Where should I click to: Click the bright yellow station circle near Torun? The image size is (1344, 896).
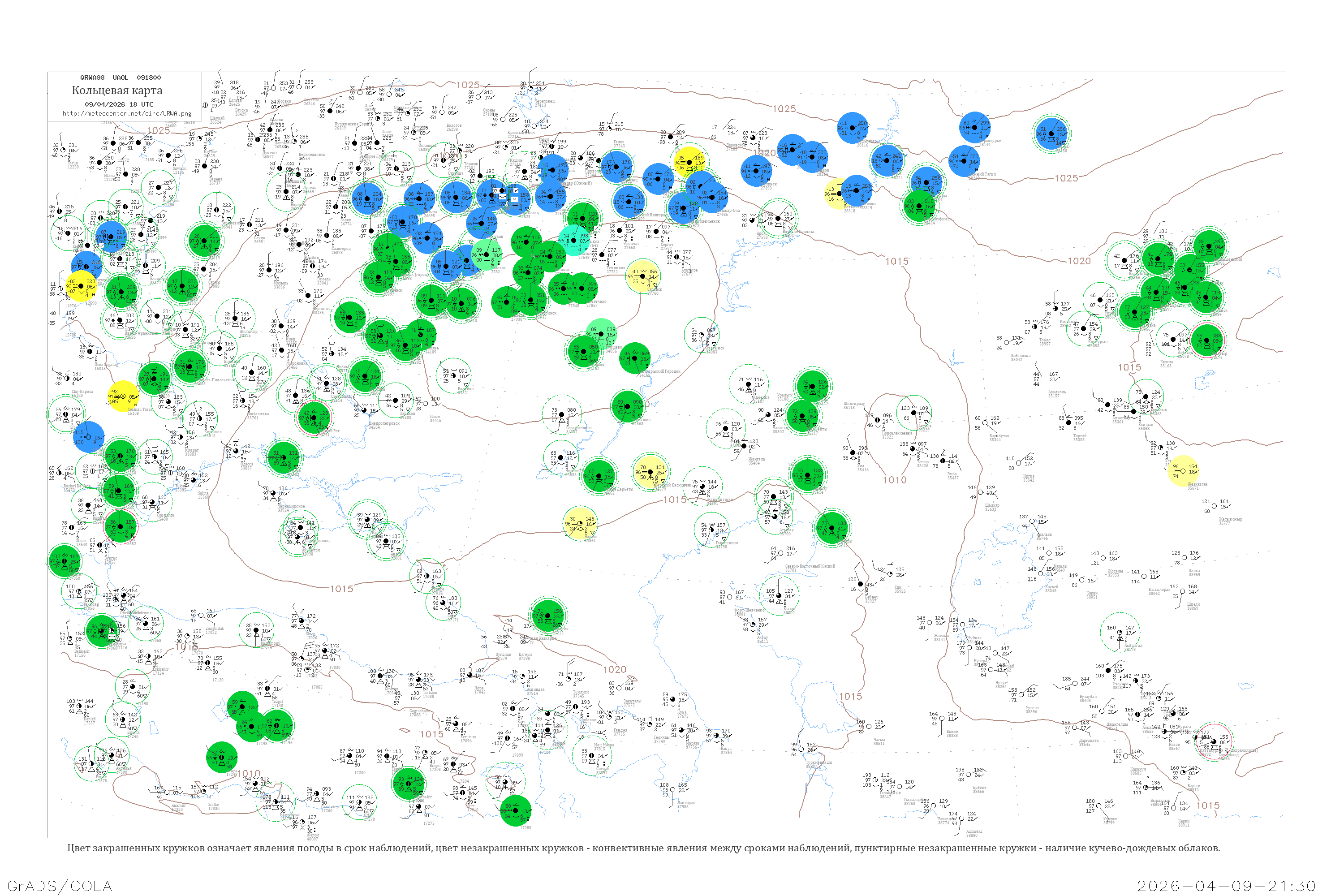[81, 286]
